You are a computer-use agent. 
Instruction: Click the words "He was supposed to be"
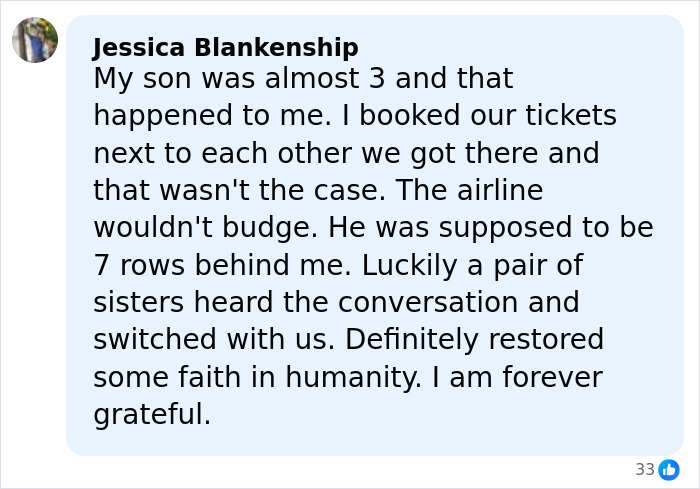tap(520, 228)
